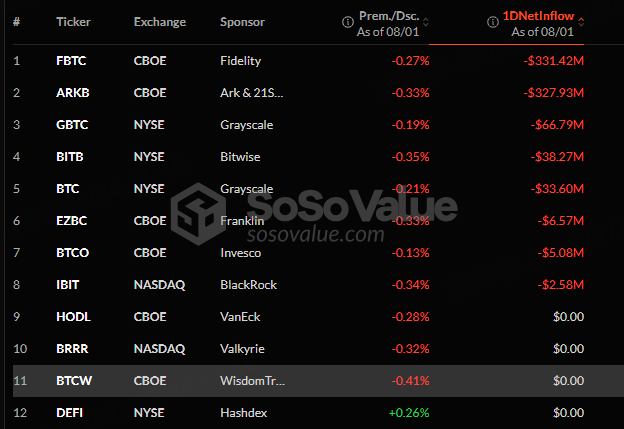Click the Ticker column header
This screenshot has width=624, height=429.
point(73,21)
